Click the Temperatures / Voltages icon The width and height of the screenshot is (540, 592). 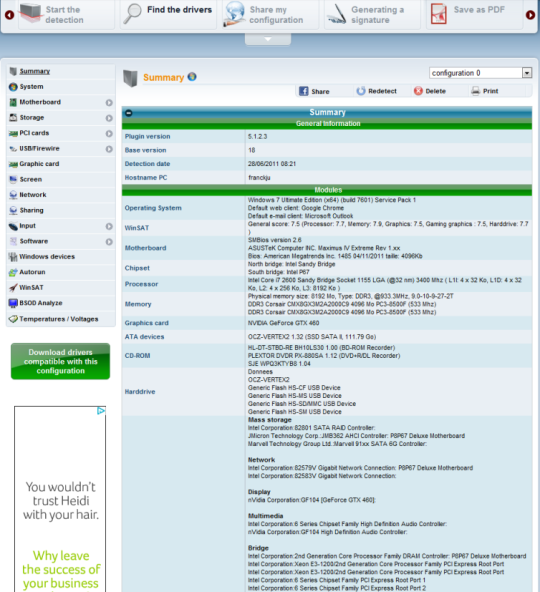point(13,319)
